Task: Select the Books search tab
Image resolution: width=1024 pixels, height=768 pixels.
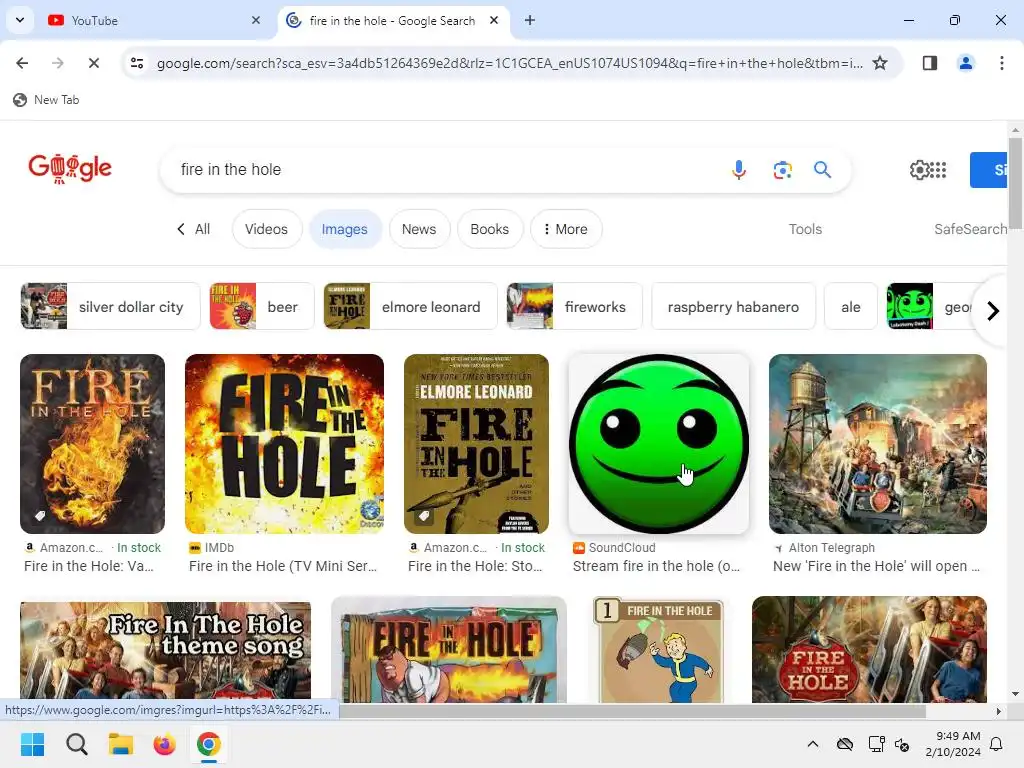Action: coord(489,229)
